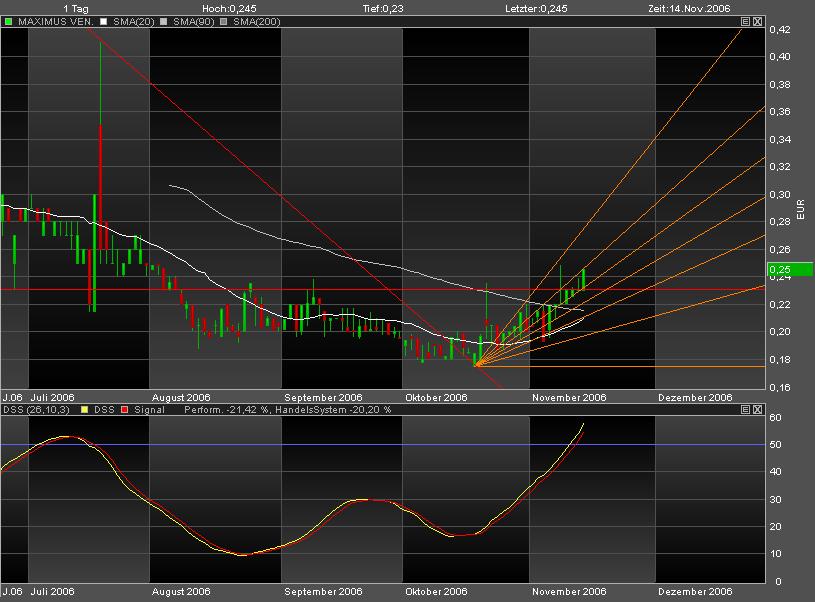Select the SMA(20) legend label
This screenshot has height=602, width=815.
click(x=134, y=22)
